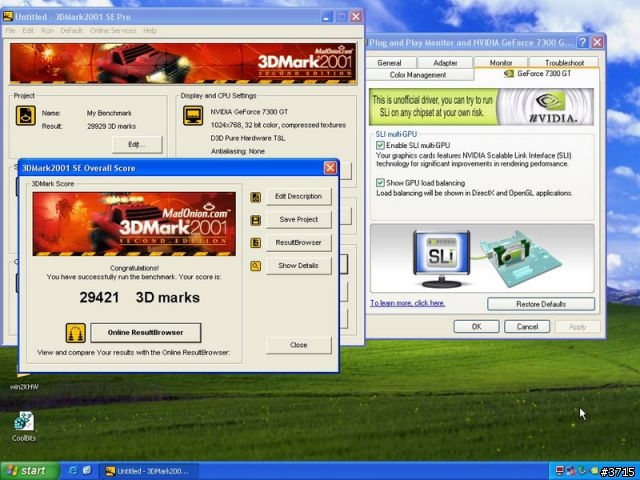Click the D3D Pure Hardware T&L text
The width and height of the screenshot is (640, 480).
[x=248, y=138]
